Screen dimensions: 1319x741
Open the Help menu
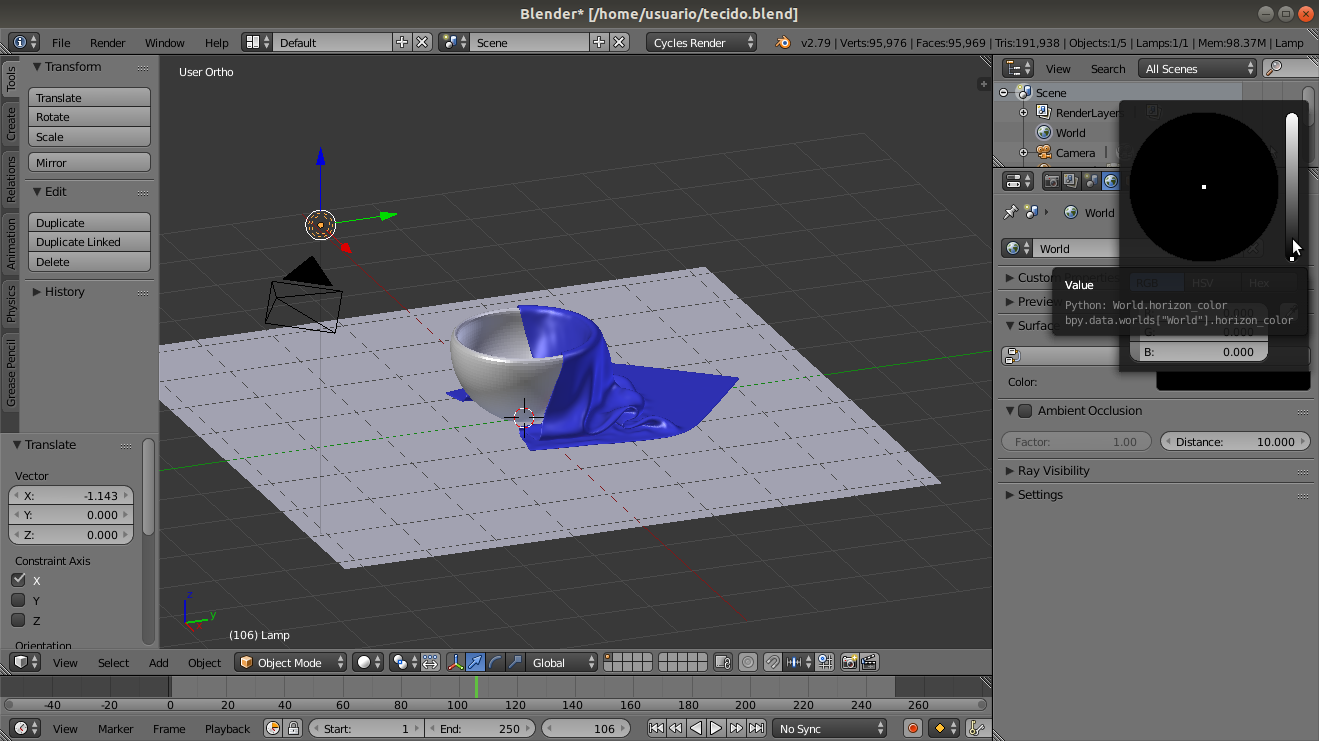(217, 42)
